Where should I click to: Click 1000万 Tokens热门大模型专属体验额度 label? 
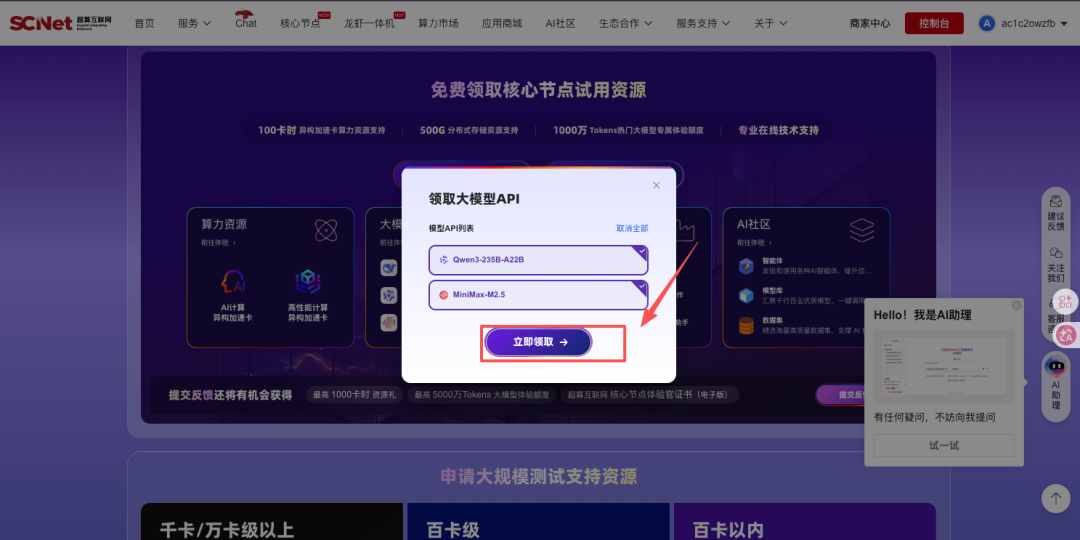(628, 130)
